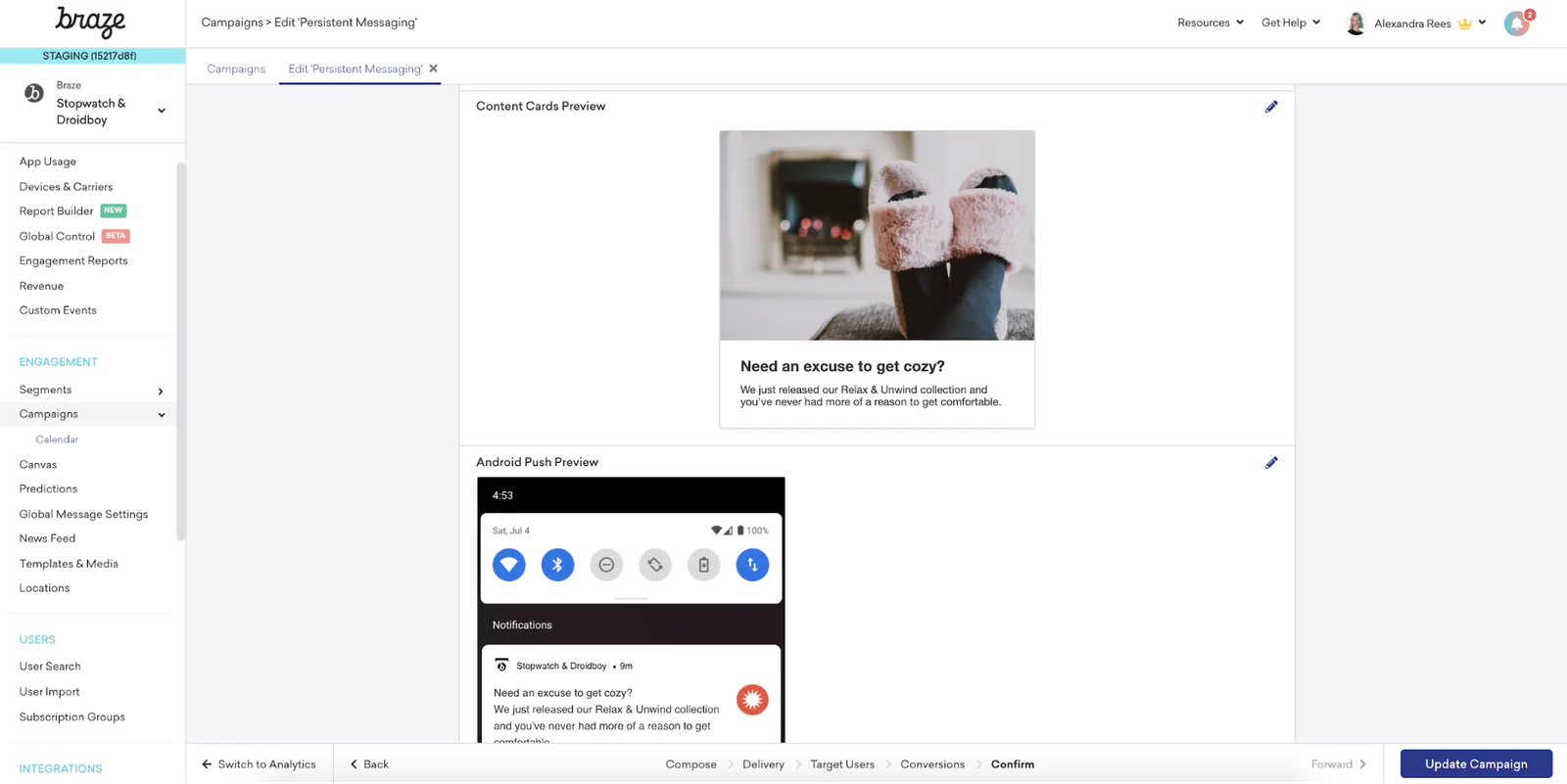
Task: Go to the Target Users step
Action: [x=842, y=764]
